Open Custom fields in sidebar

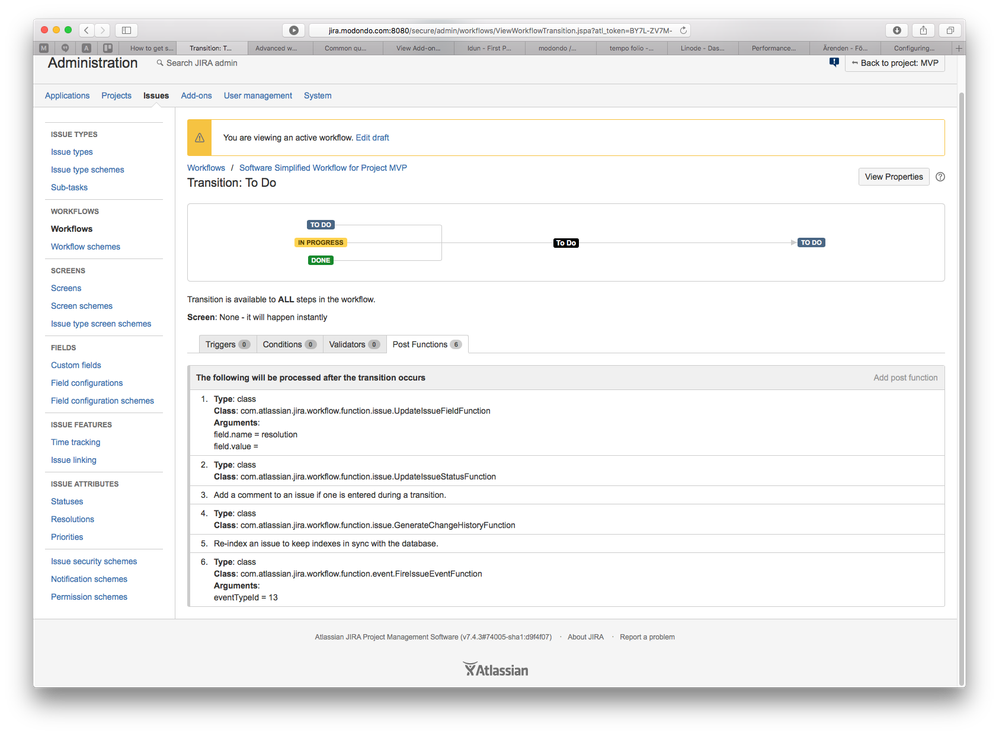click(x=76, y=366)
